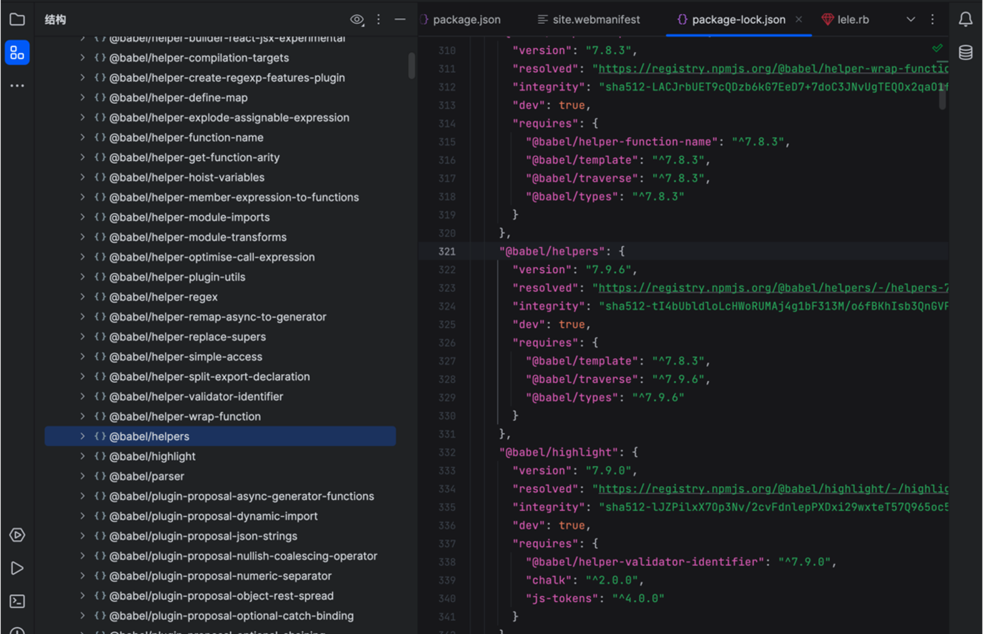Select @babel/helper-plugin-utils in tree
Screen dimensions: 983x634
coord(177,277)
